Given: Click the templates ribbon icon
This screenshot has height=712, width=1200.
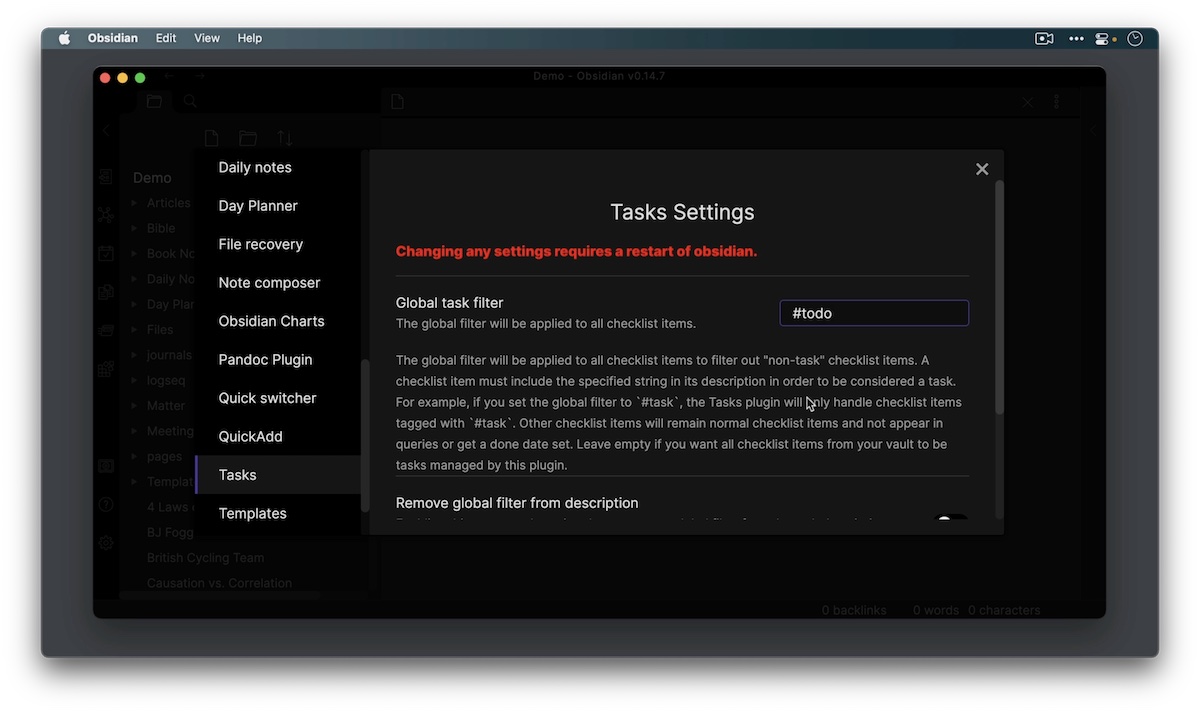Looking at the screenshot, I should pos(106,292).
